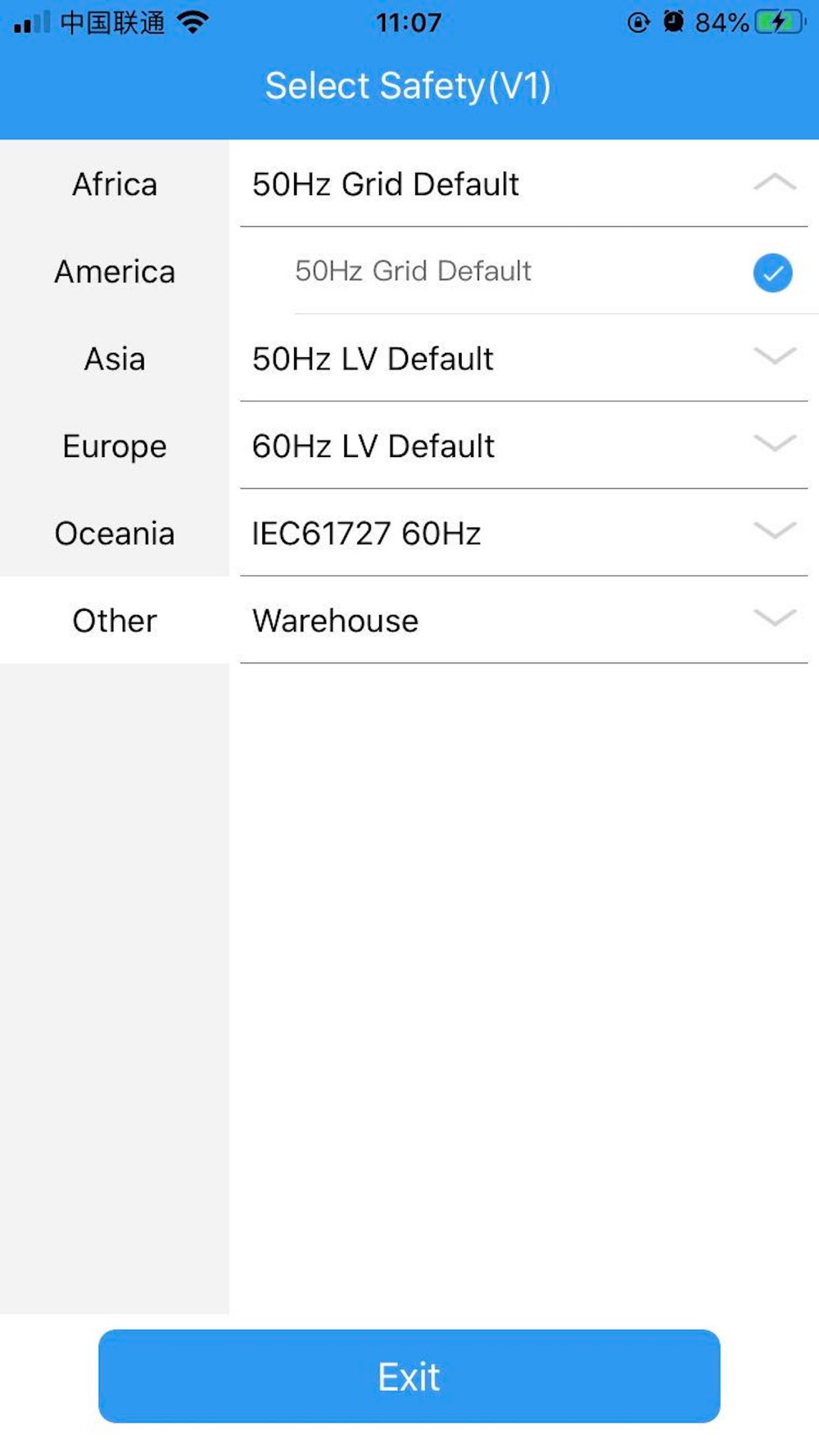Viewport: 819px width, 1456px height.
Task: Choose the Europe region tab
Action: click(x=115, y=446)
